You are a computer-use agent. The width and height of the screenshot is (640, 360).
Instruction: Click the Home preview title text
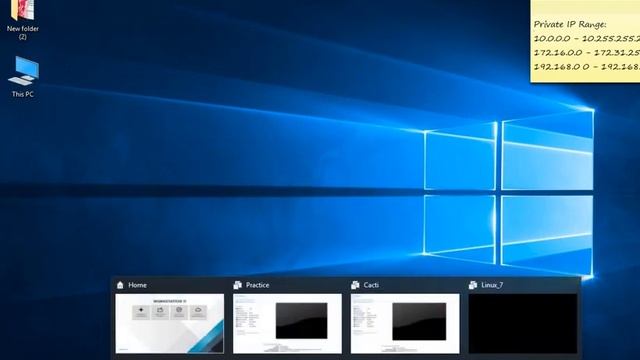tap(138, 285)
